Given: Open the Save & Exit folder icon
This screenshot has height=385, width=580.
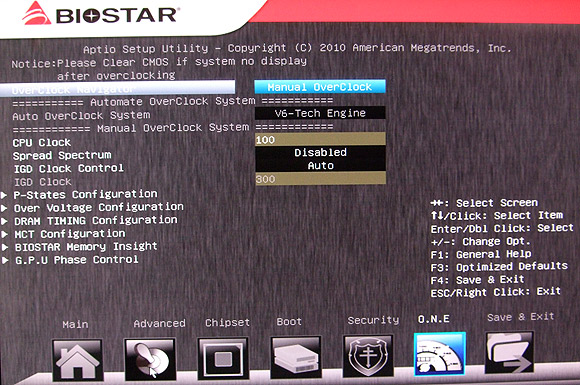Looking at the screenshot, I should coord(509,353).
